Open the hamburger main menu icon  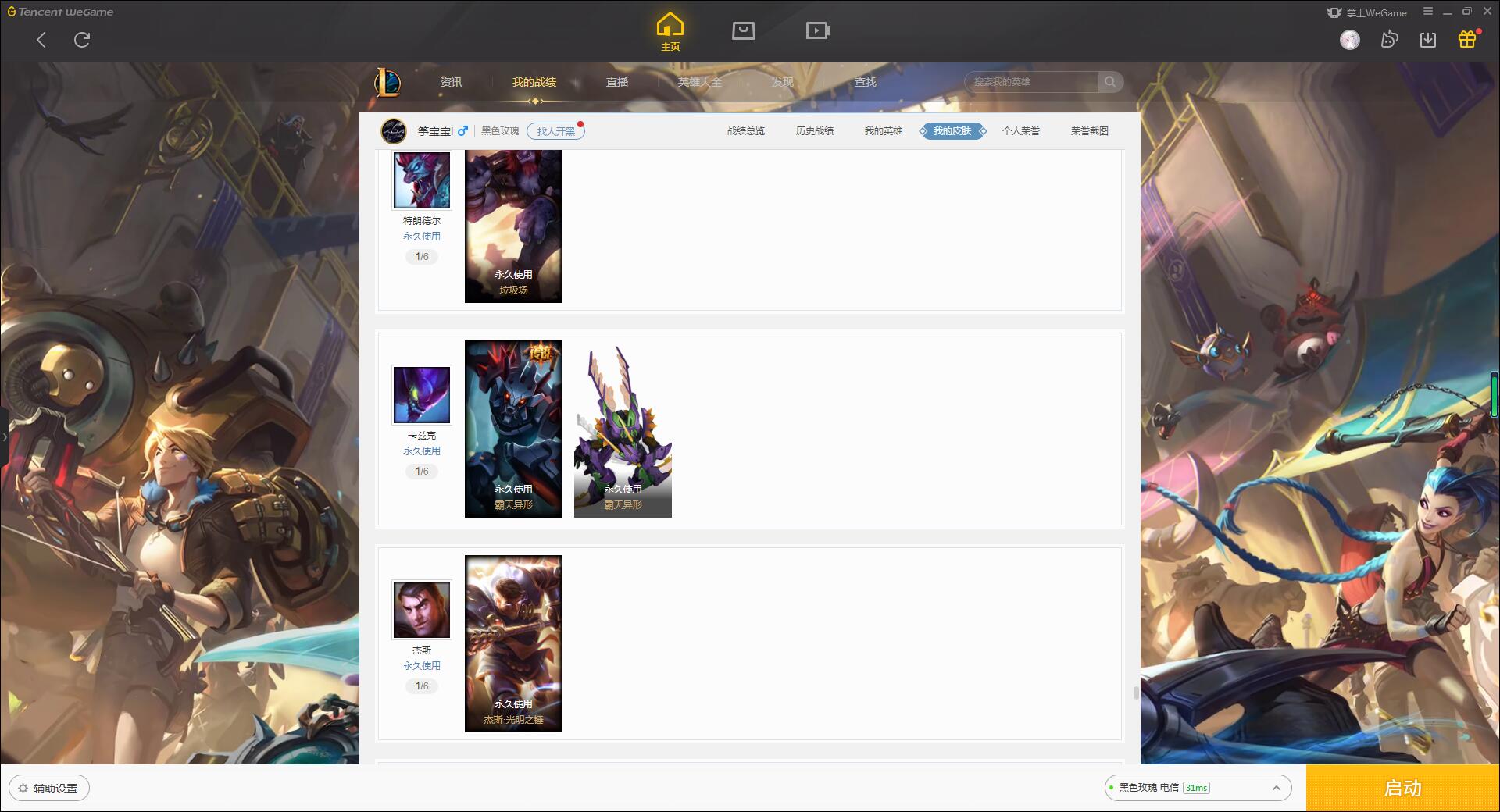point(1428,12)
